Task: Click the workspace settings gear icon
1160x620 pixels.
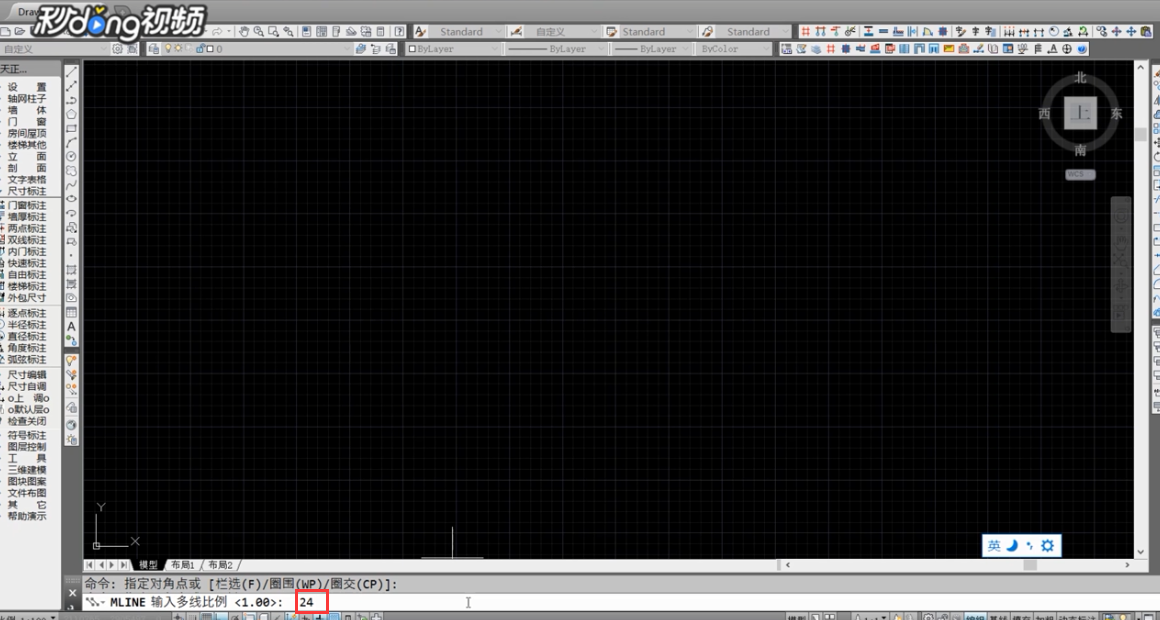Action: [x=117, y=49]
